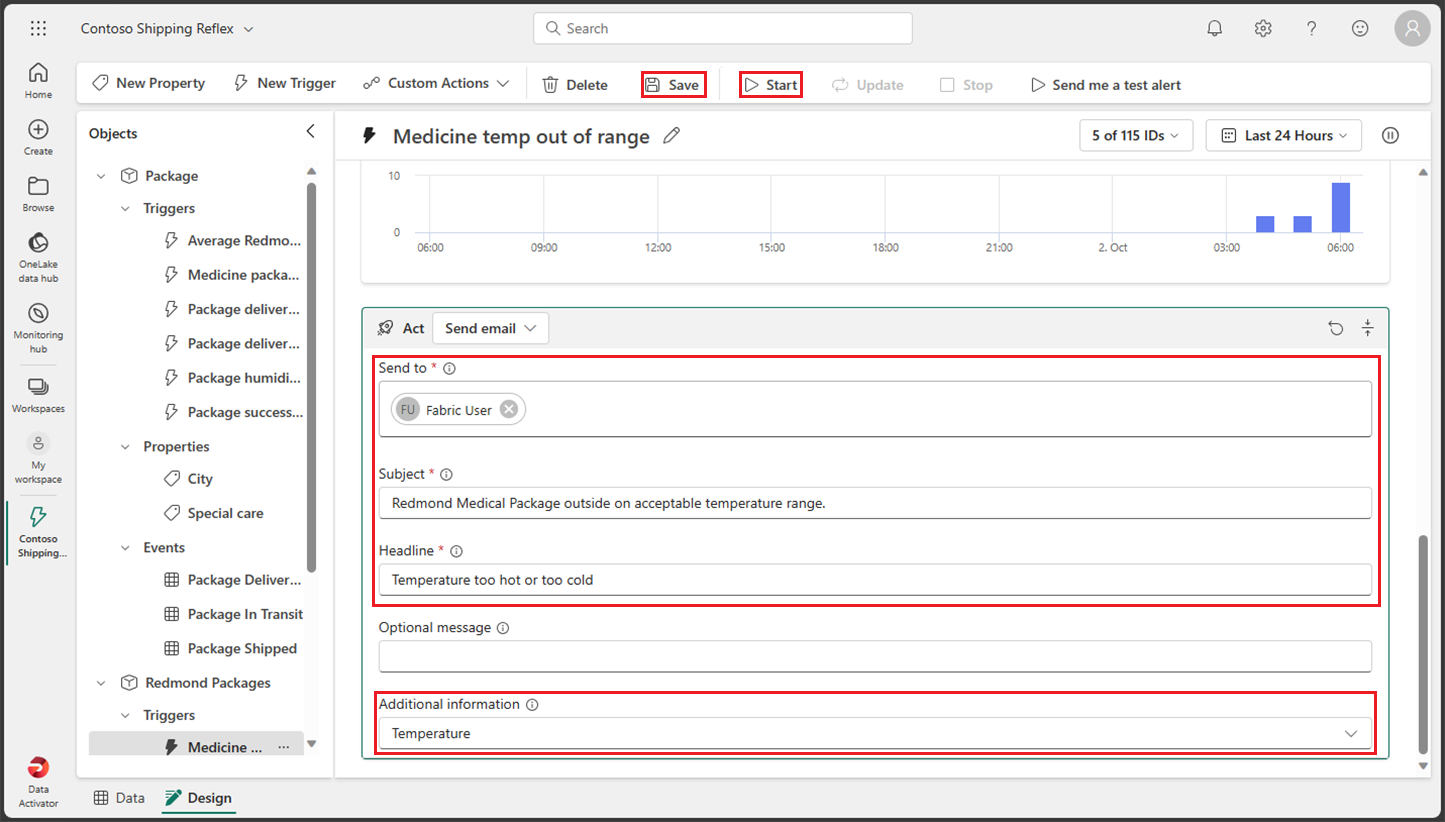
Task: Open notifications bell icon
Action: (x=1215, y=29)
